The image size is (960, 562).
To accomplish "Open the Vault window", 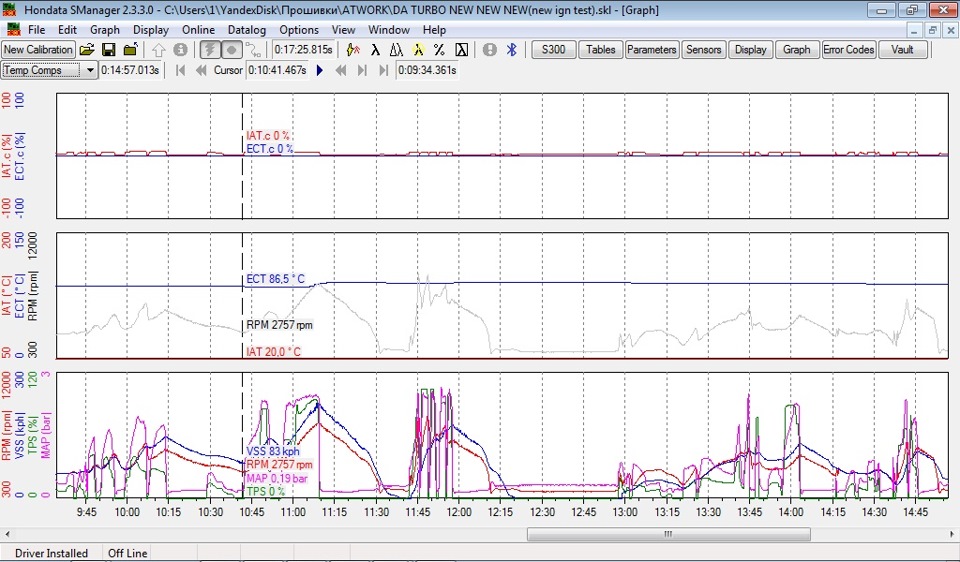I will pyautogui.click(x=902, y=50).
